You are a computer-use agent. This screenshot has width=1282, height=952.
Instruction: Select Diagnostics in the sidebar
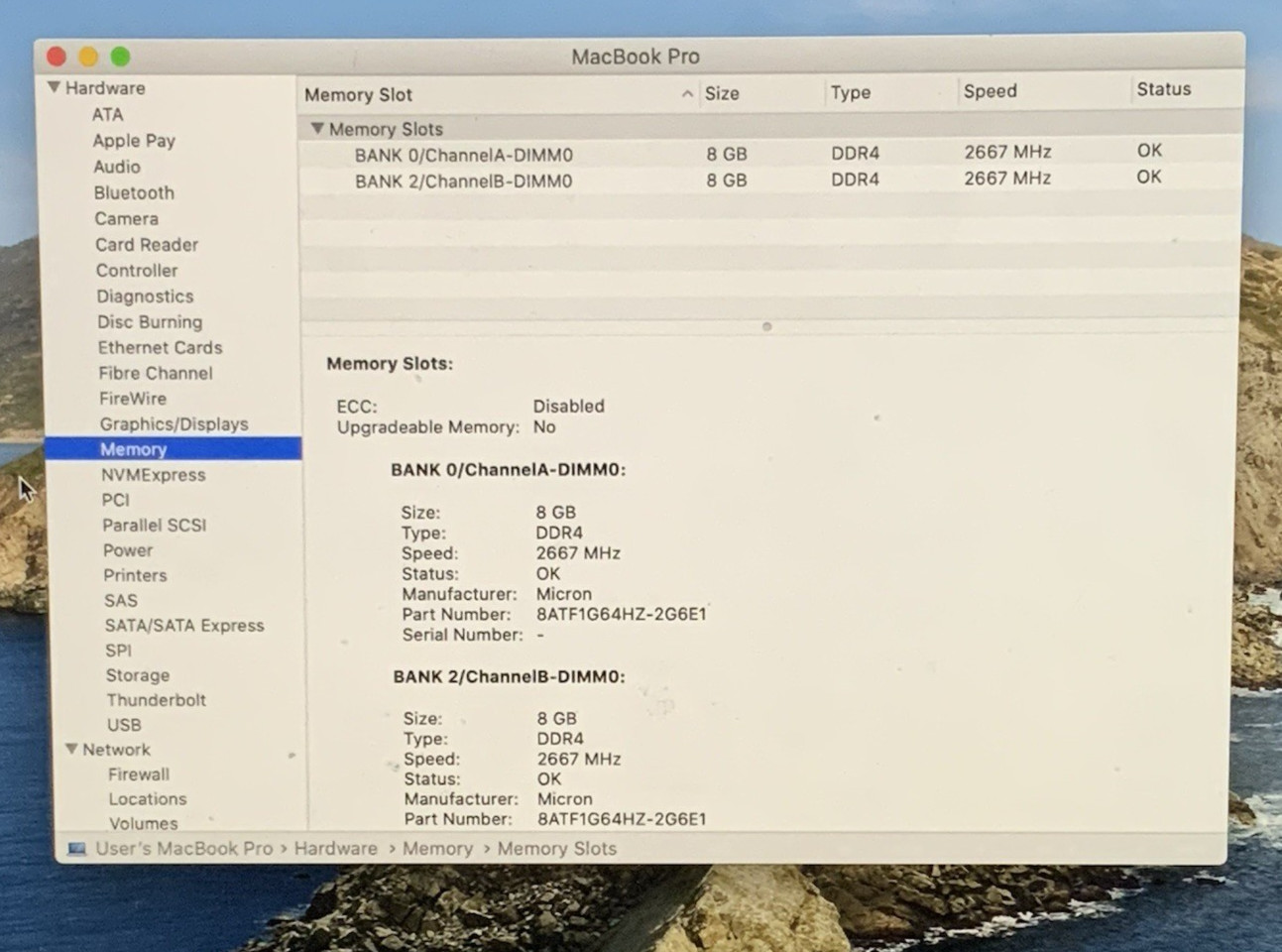click(145, 296)
